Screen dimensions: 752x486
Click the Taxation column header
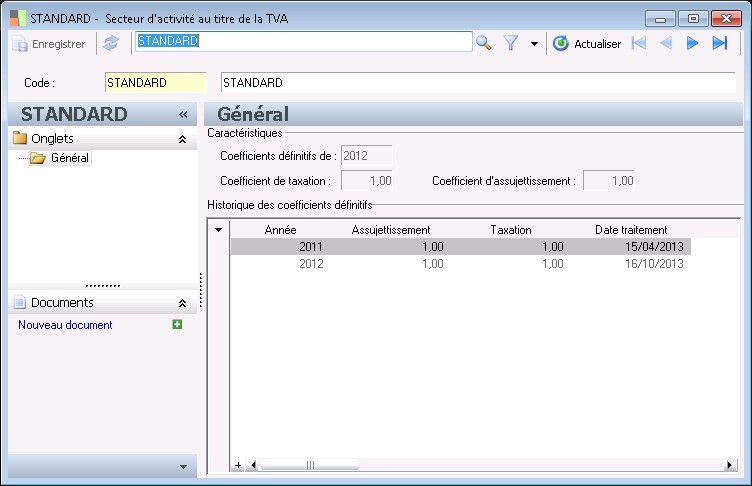[511, 230]
